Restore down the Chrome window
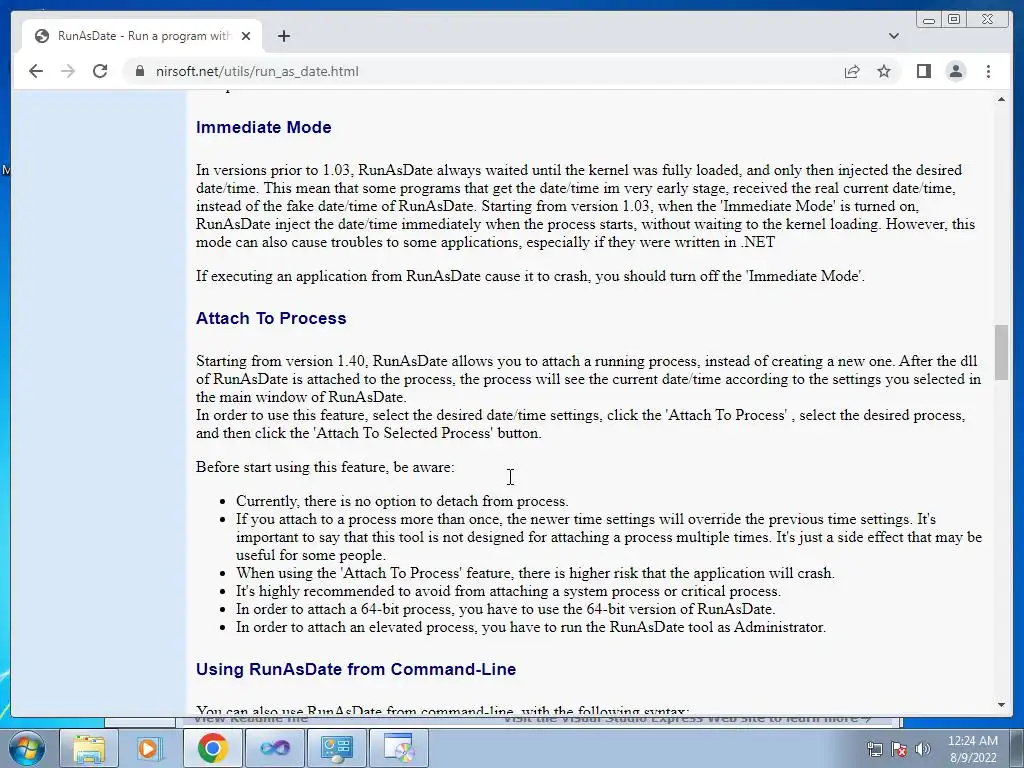The width and height of the screenshot is (1024, 768). pos(954,20)
